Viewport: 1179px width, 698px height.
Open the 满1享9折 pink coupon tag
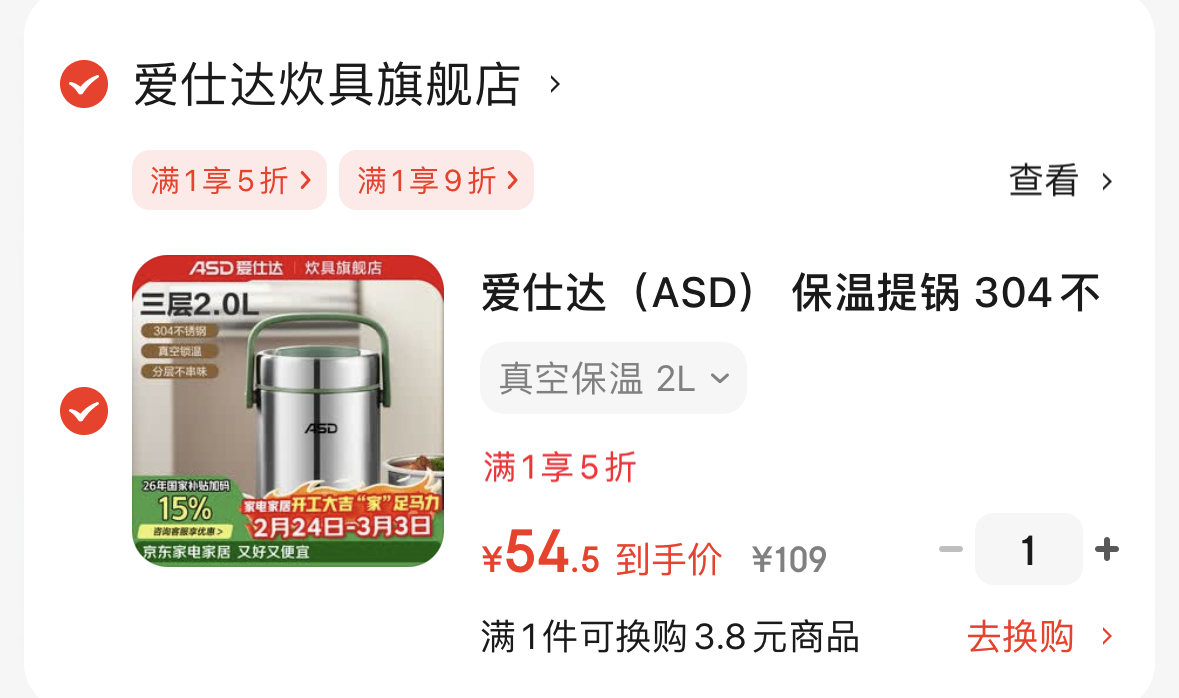[x=436, y=181]
